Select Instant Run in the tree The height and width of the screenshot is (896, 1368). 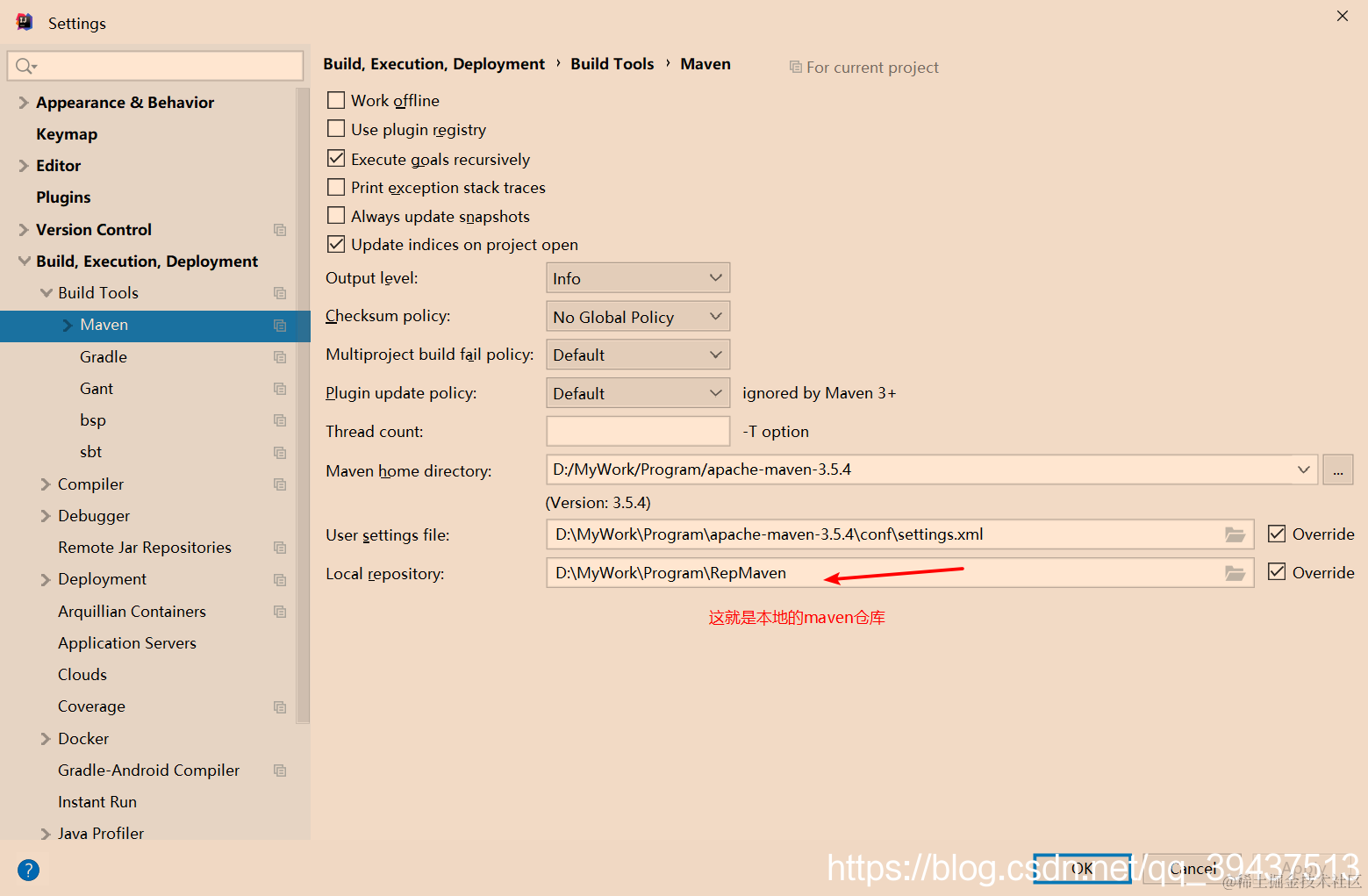[x=97, y=802]
